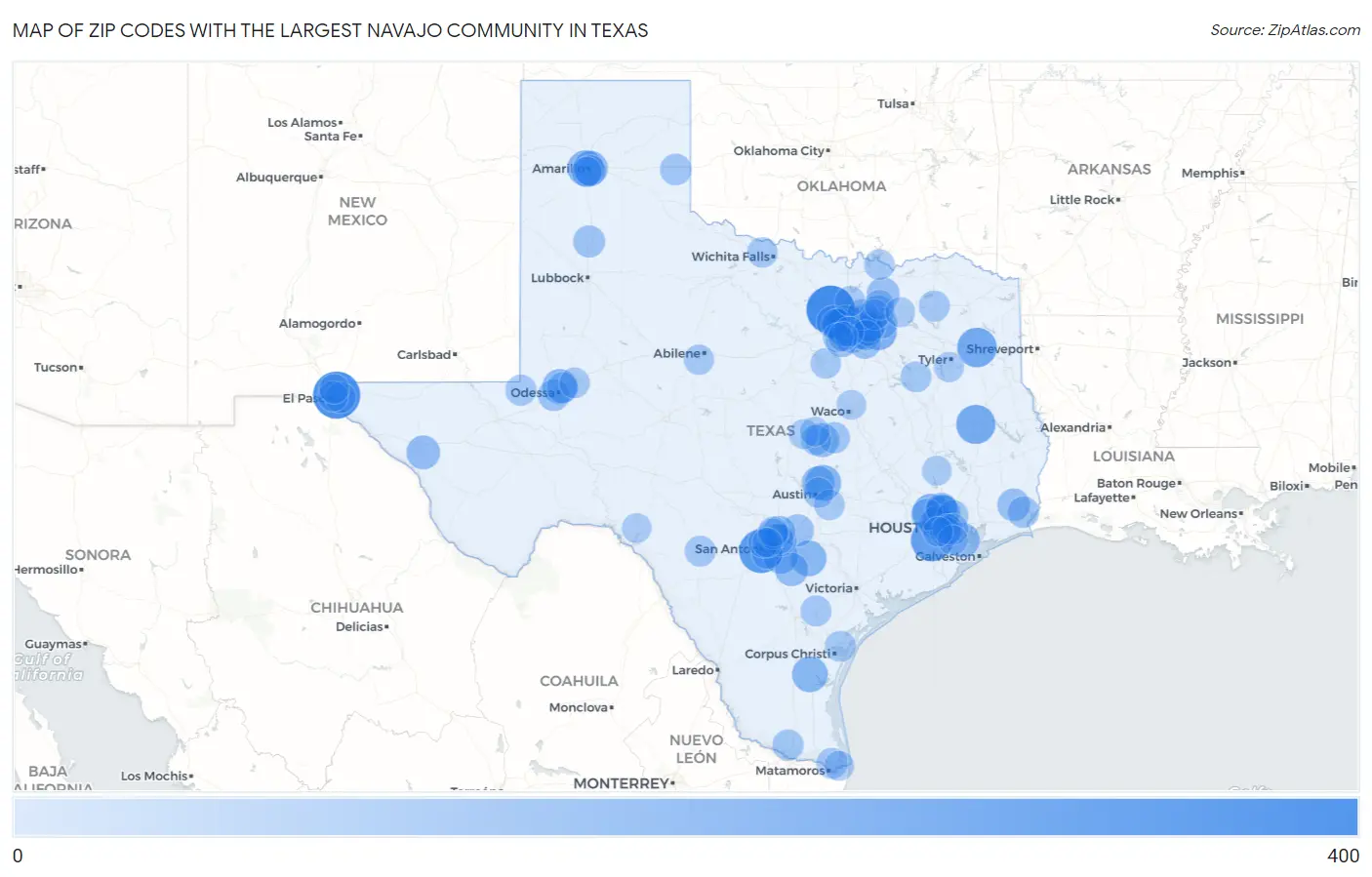
Task: Click the Los Mochis city label
Action: click(x=157, y=777)
